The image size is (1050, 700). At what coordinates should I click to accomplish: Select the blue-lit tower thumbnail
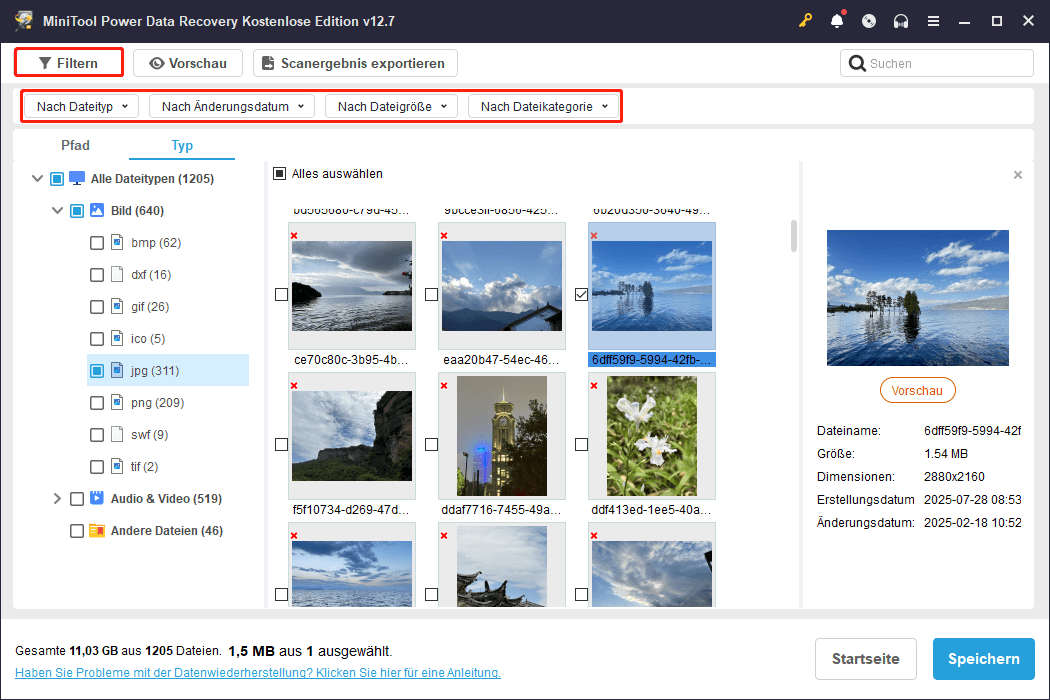pos(502,436)
